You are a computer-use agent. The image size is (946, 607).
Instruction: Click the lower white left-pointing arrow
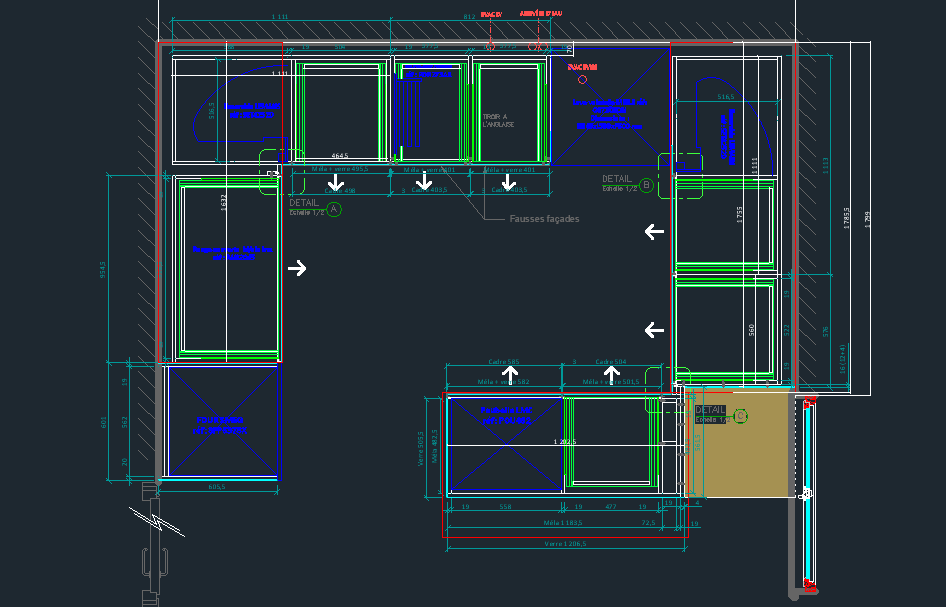point(654,330)
